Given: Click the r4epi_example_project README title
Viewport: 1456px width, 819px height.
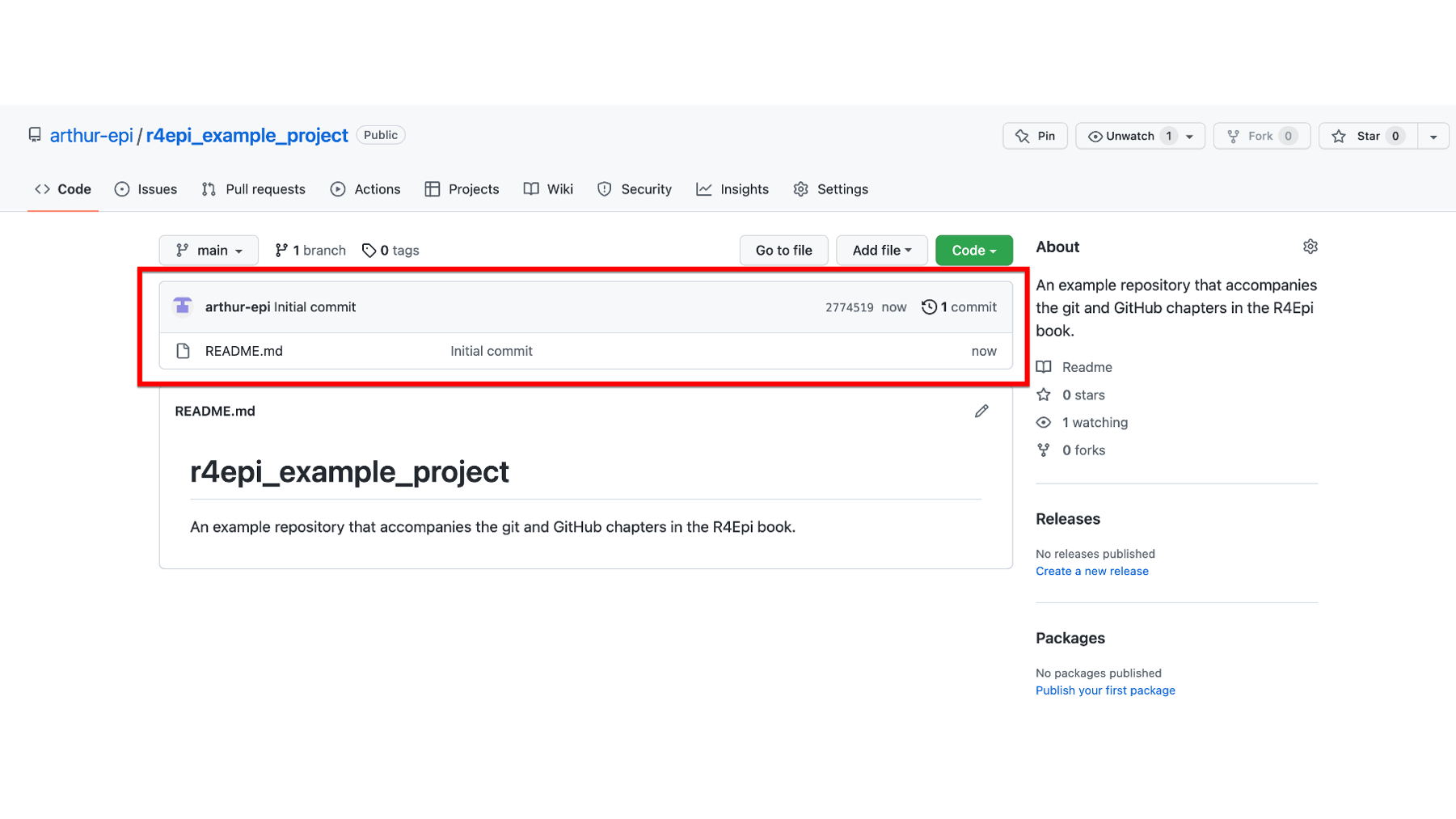Looking at the screenshot, I should click(349, 471).
